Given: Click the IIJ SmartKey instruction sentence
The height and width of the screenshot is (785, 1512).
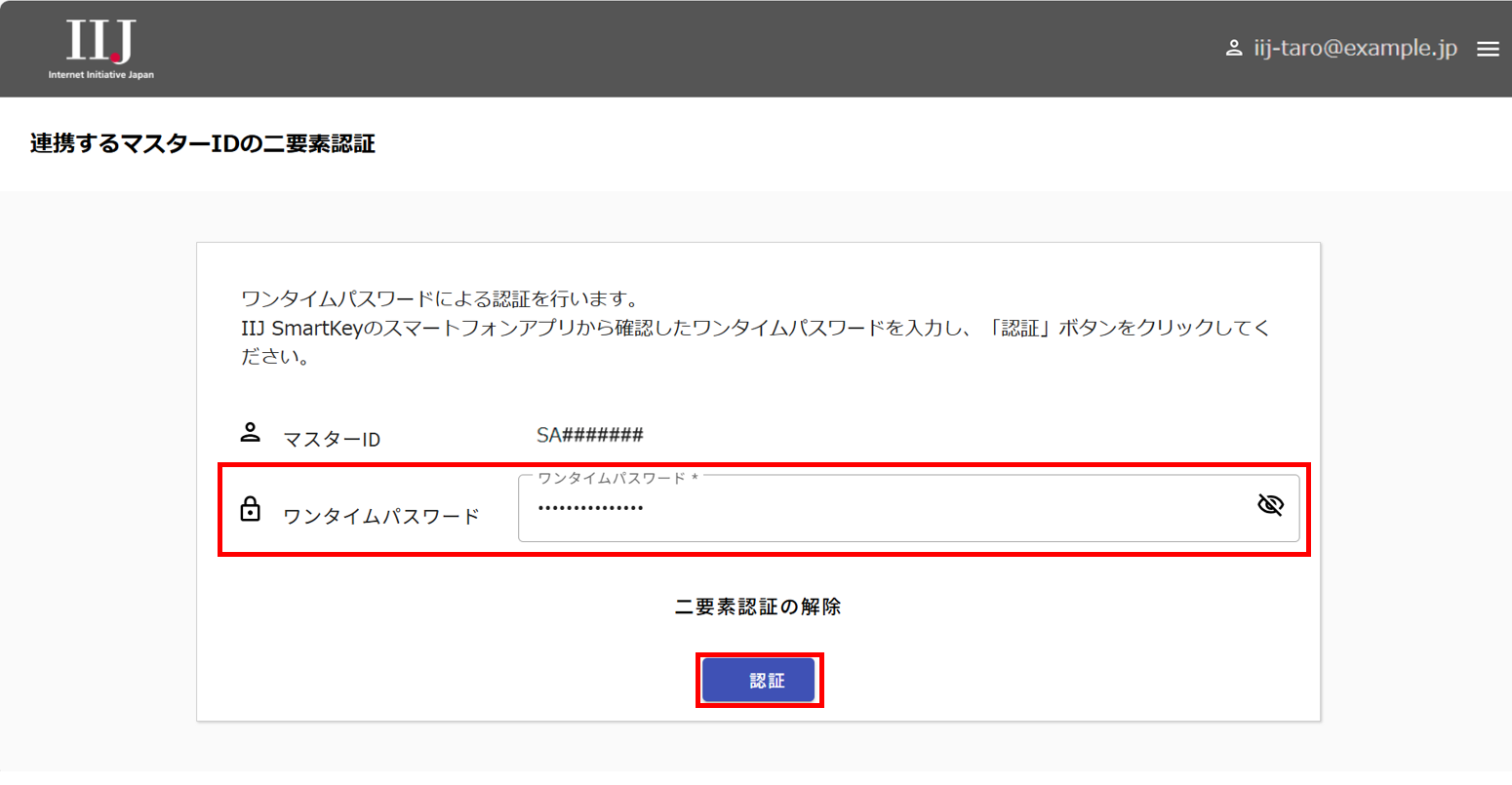Looking at the screenshot, I should 755,328.
